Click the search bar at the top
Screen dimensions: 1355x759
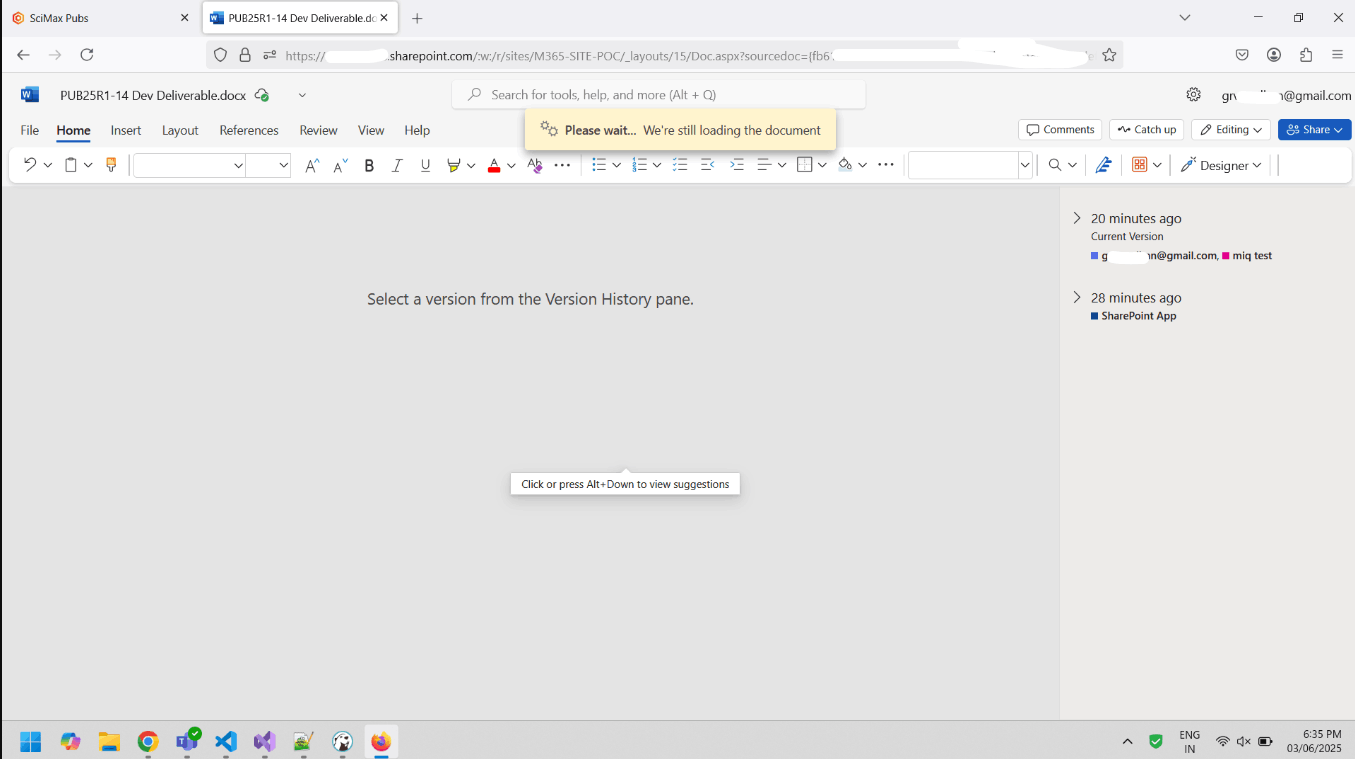[x=658, y=94]
